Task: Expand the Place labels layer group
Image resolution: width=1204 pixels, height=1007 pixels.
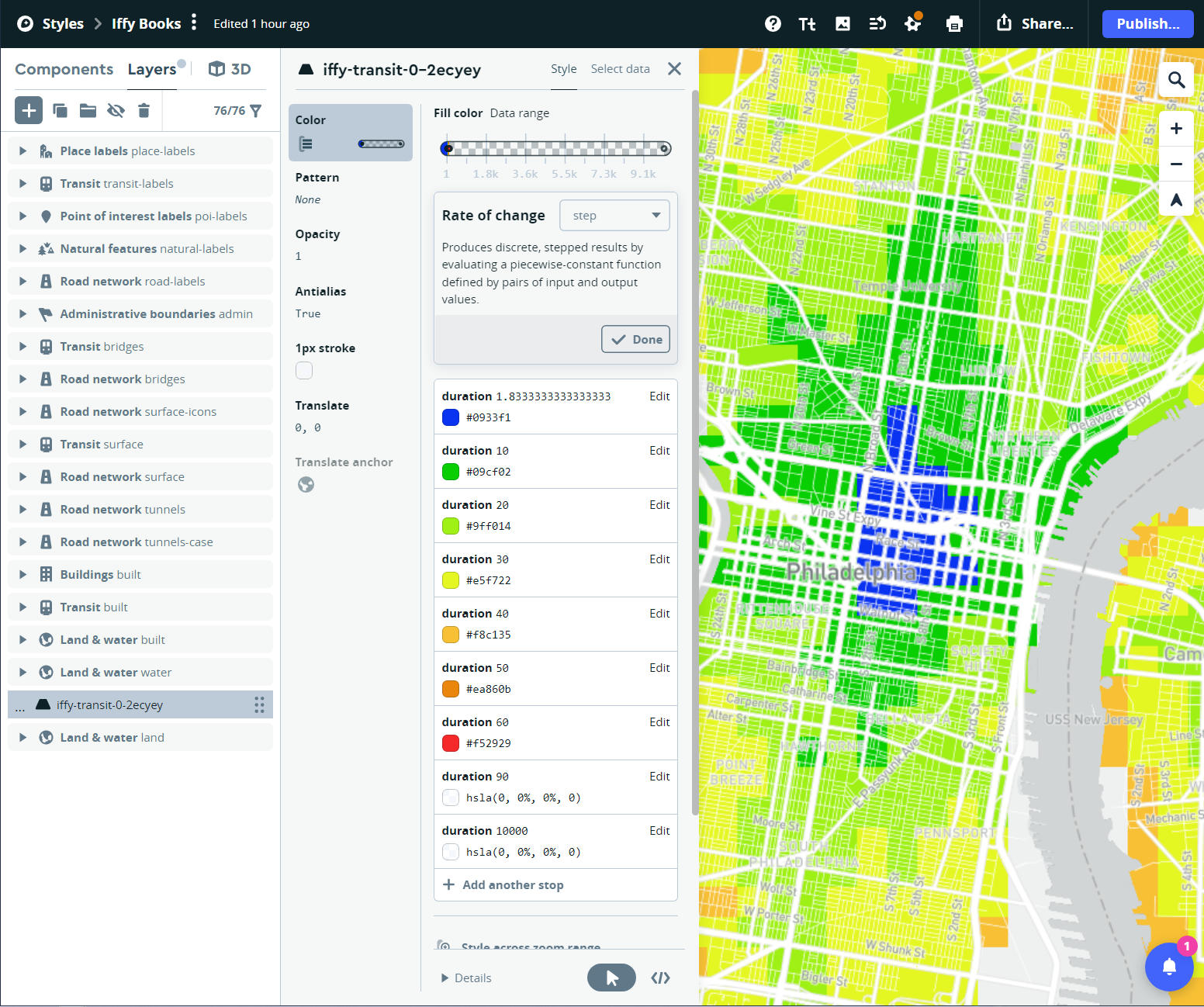Action: click(x=22, y=151)
